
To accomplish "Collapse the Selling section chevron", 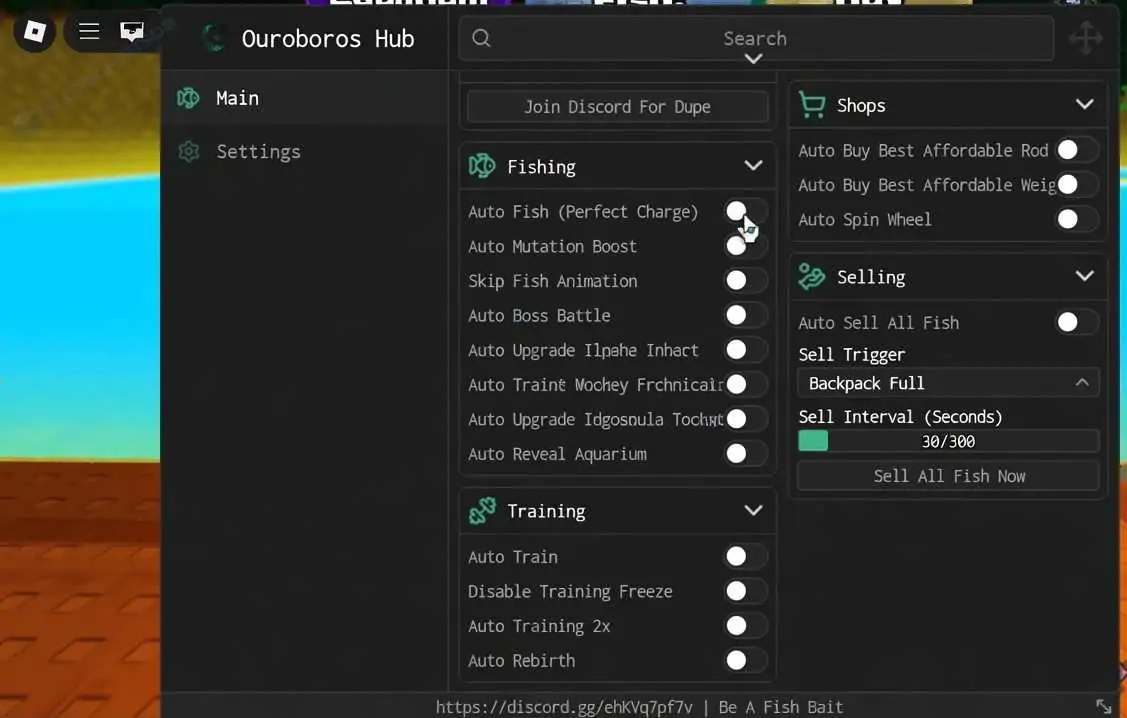I will click(x=1085, y=276).
